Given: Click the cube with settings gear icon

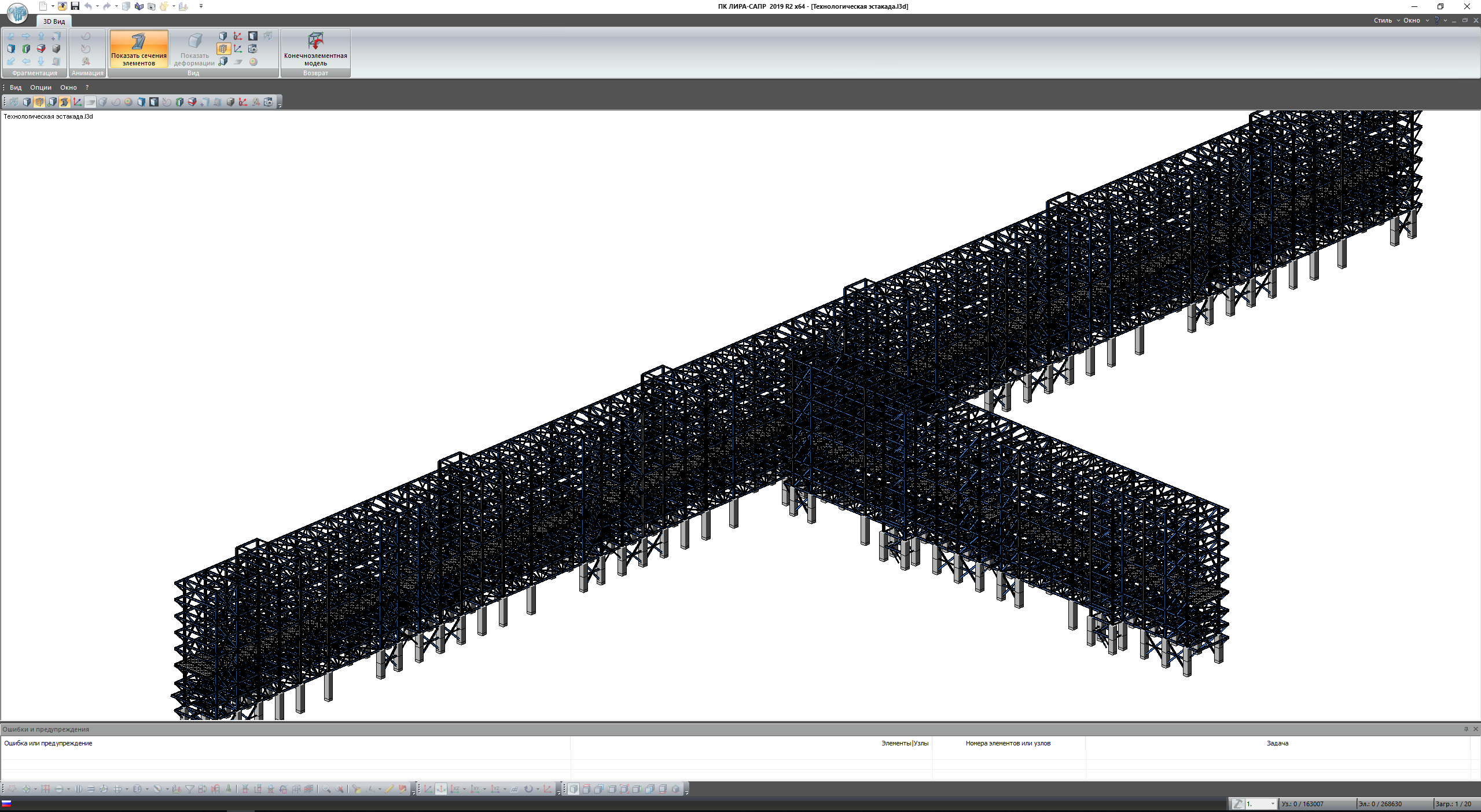Looking at the screenshot, I should tap(253, 49).
